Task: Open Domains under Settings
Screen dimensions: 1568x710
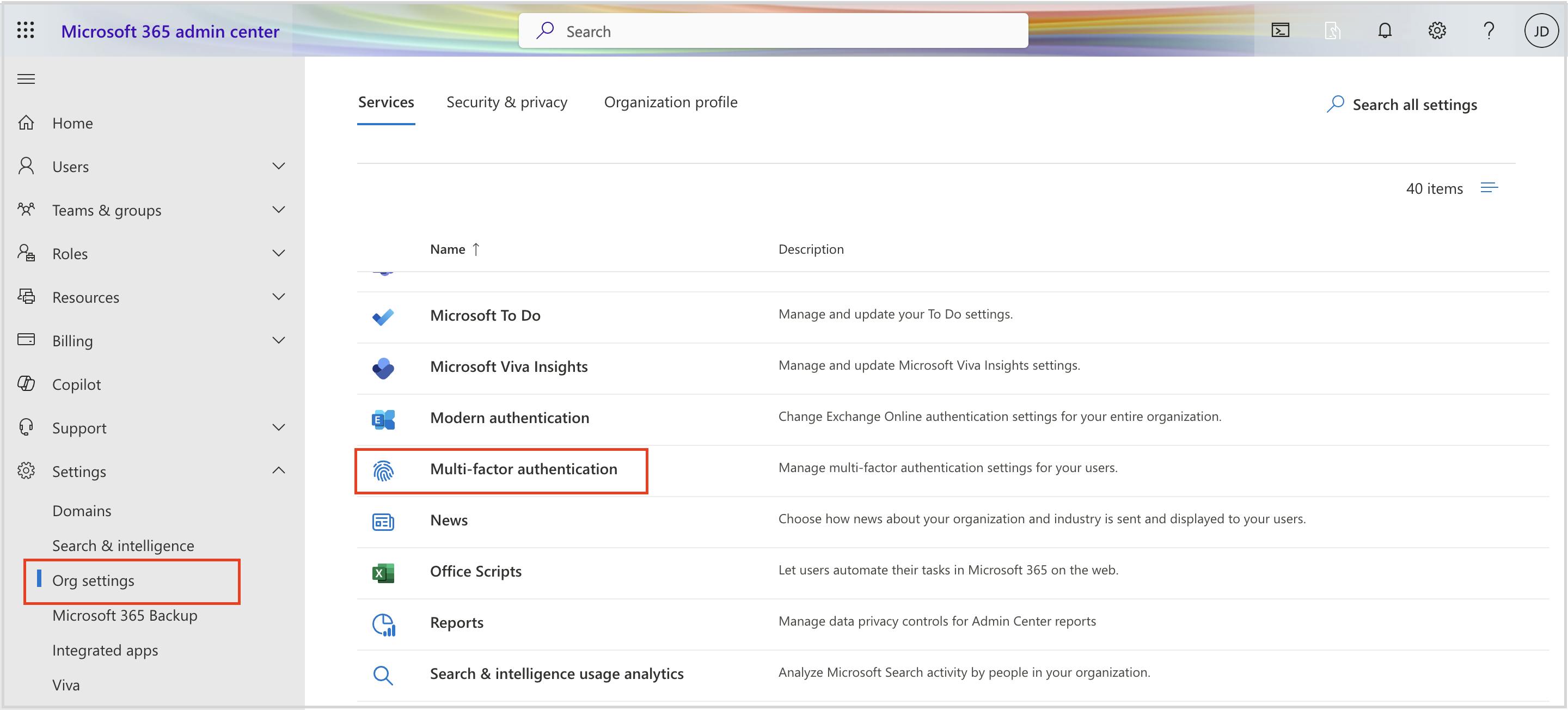Action: pyautogui.click(x=82, y=510)
